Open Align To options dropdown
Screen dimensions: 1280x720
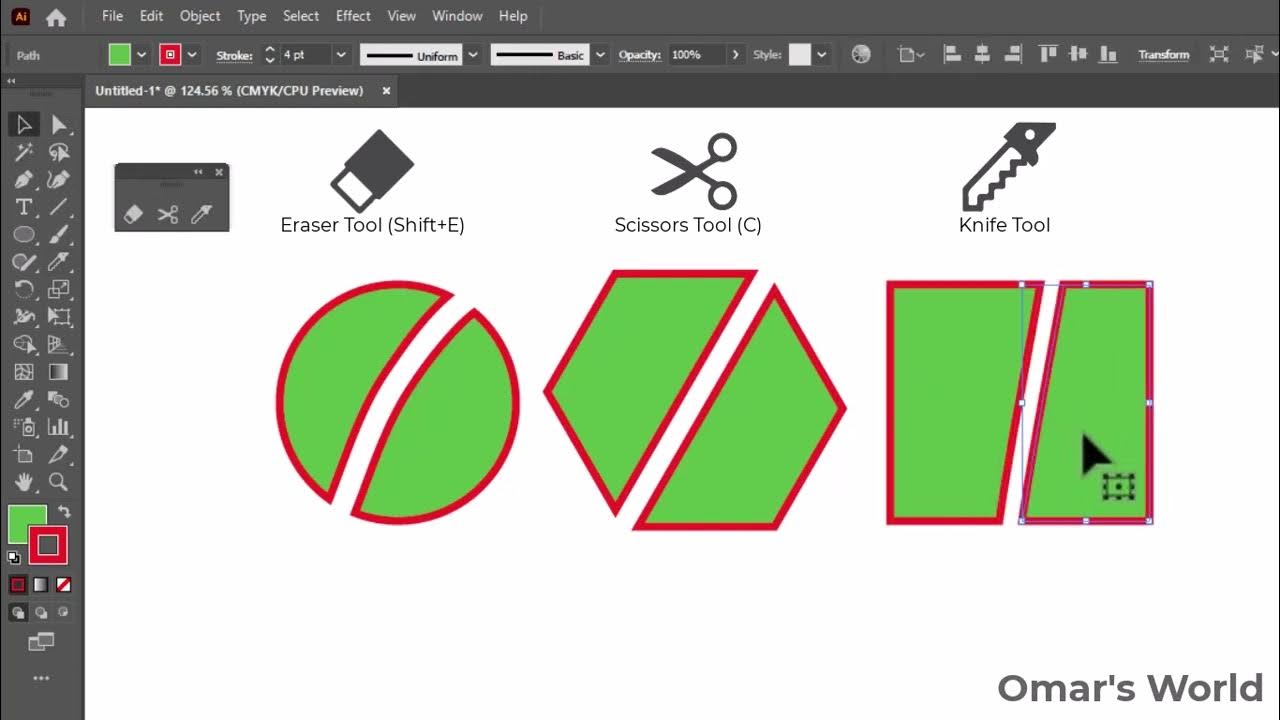[911, 55]
